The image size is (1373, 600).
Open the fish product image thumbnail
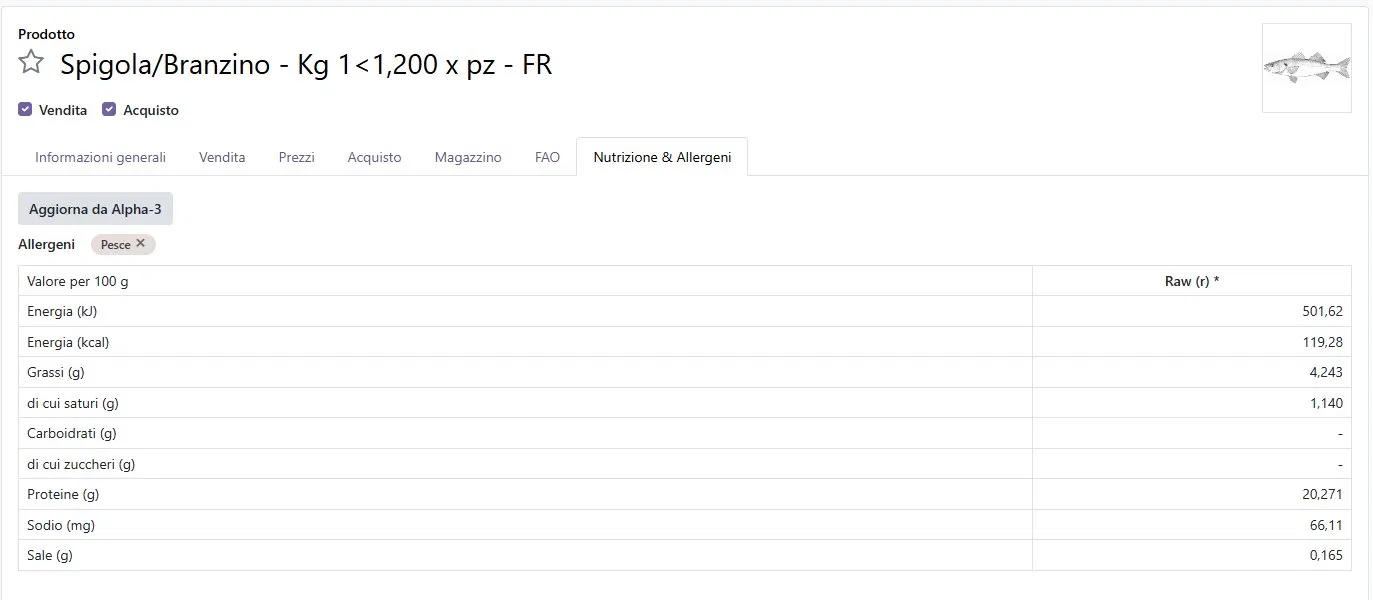(1306, 68)
